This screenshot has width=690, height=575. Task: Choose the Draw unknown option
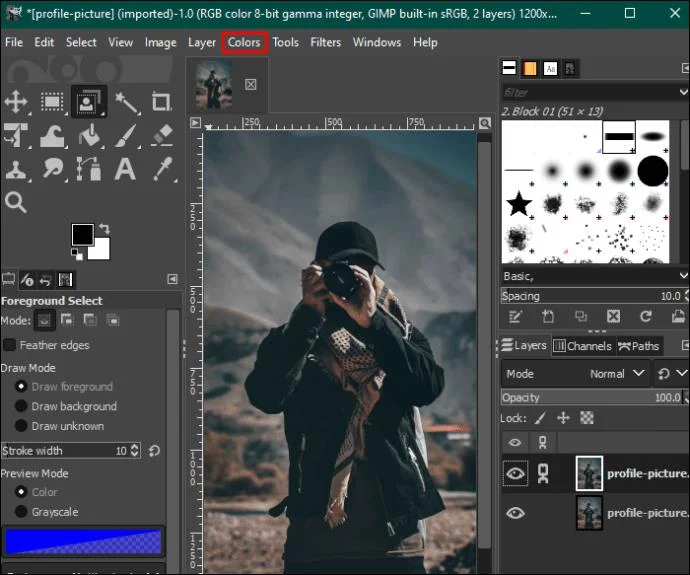(20, 425)
